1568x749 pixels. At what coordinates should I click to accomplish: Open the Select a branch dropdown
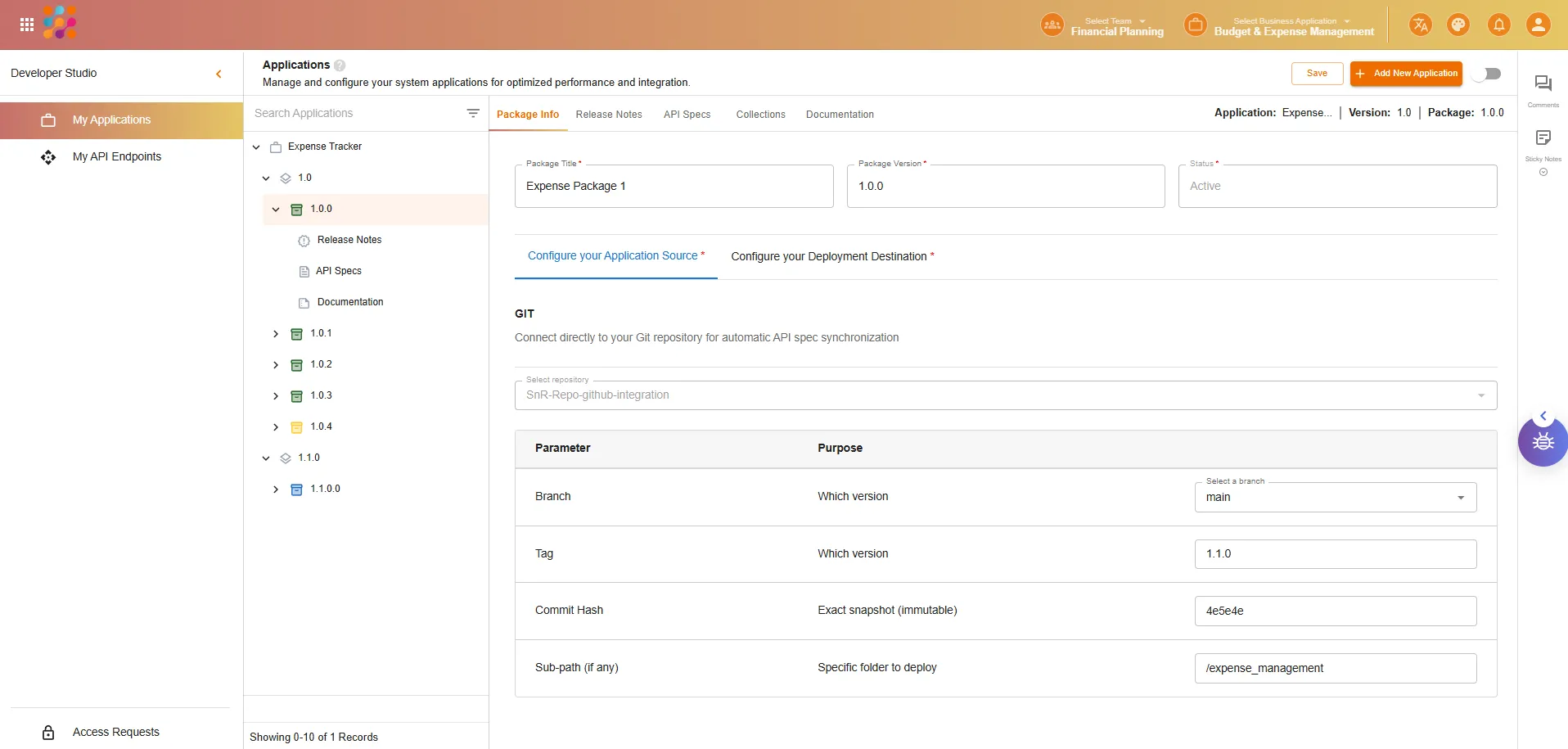pos(1335,498)
